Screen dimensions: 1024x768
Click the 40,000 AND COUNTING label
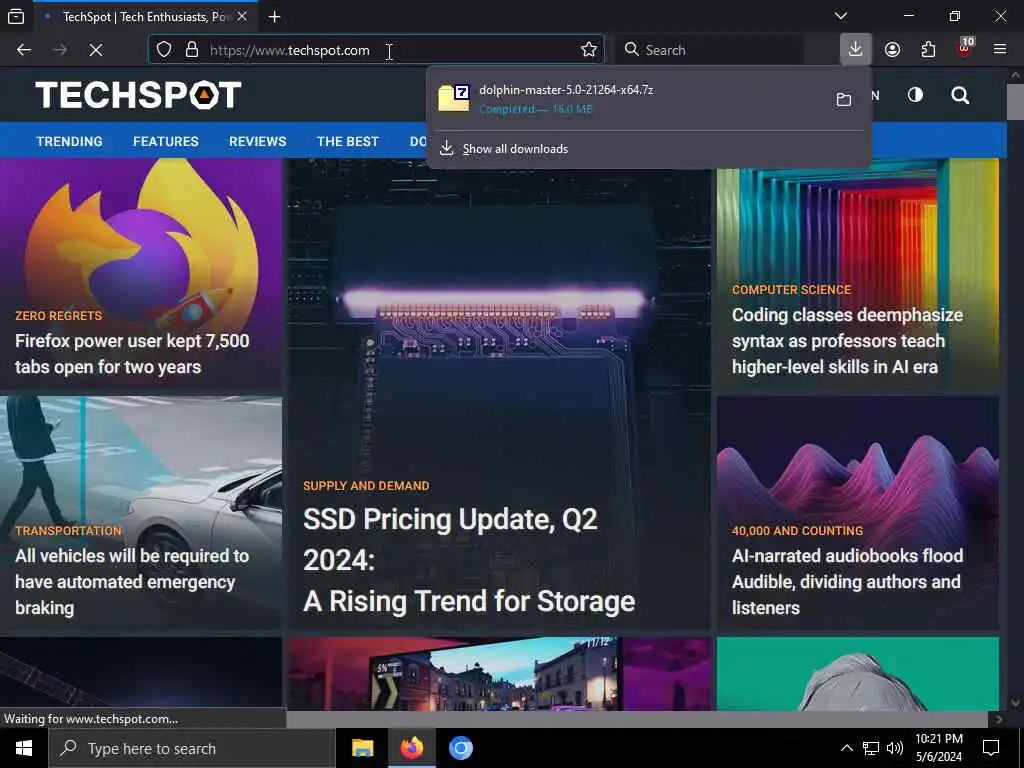[797, 531]
